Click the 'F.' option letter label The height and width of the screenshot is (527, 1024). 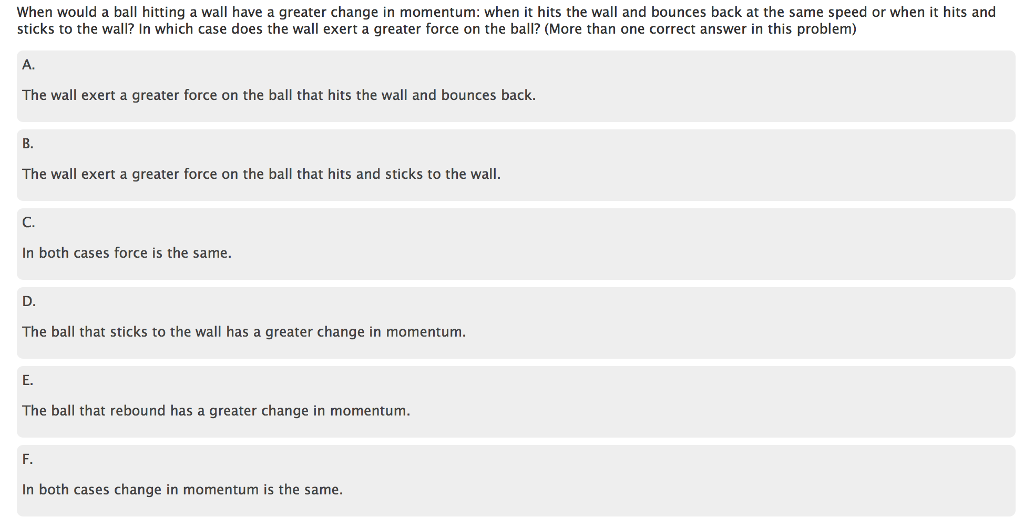[x=28, y=459]
